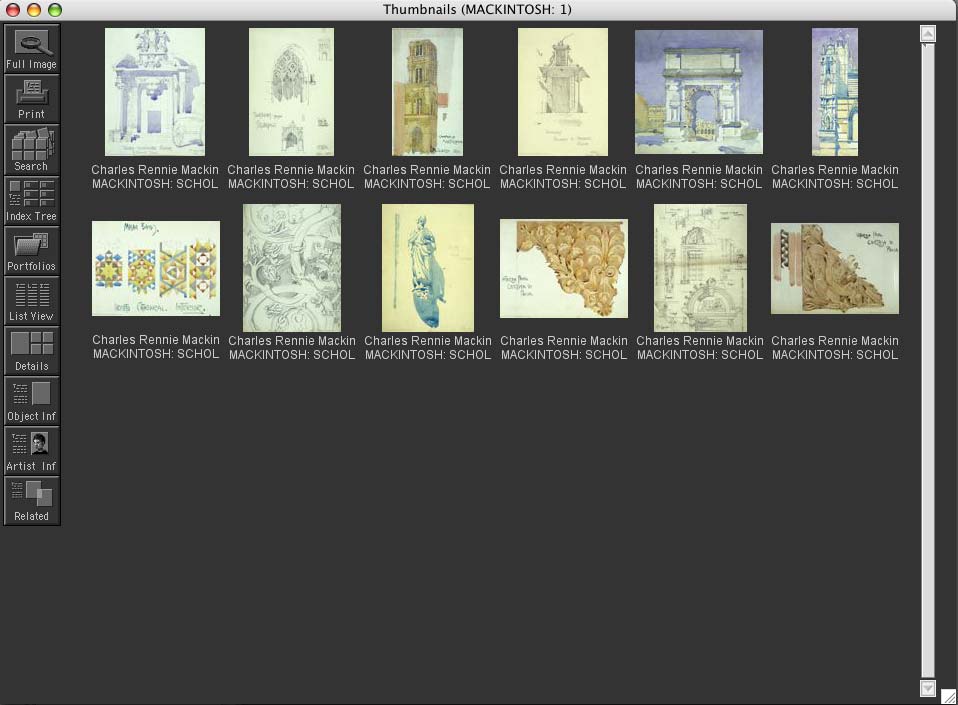
Task: Select the grey pencil scrollwork thumbnail
Action: tap(292, 268)
